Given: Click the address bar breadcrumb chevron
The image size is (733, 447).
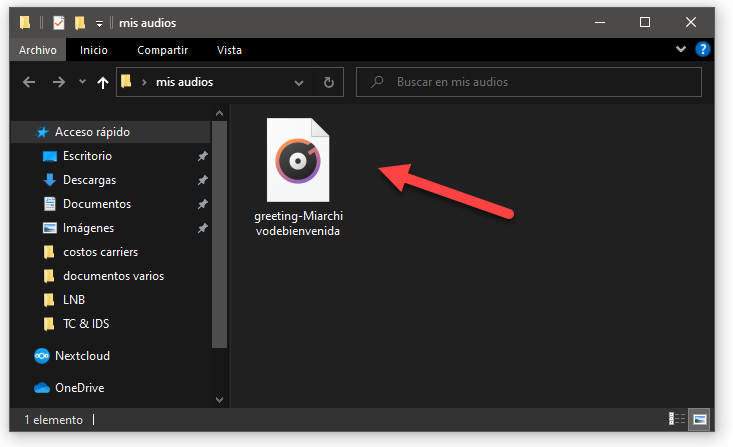Looking at the screenshot, I should click(144, 83).
